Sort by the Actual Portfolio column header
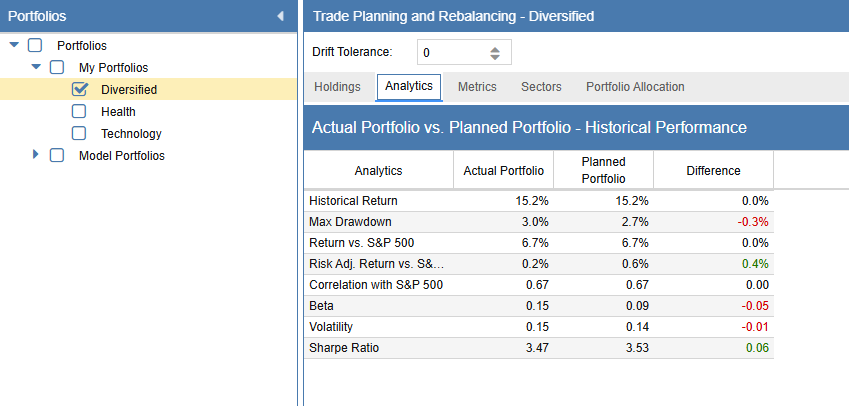Screen dimensions: 849x406 pyautogui.click(x=503, y=170)
